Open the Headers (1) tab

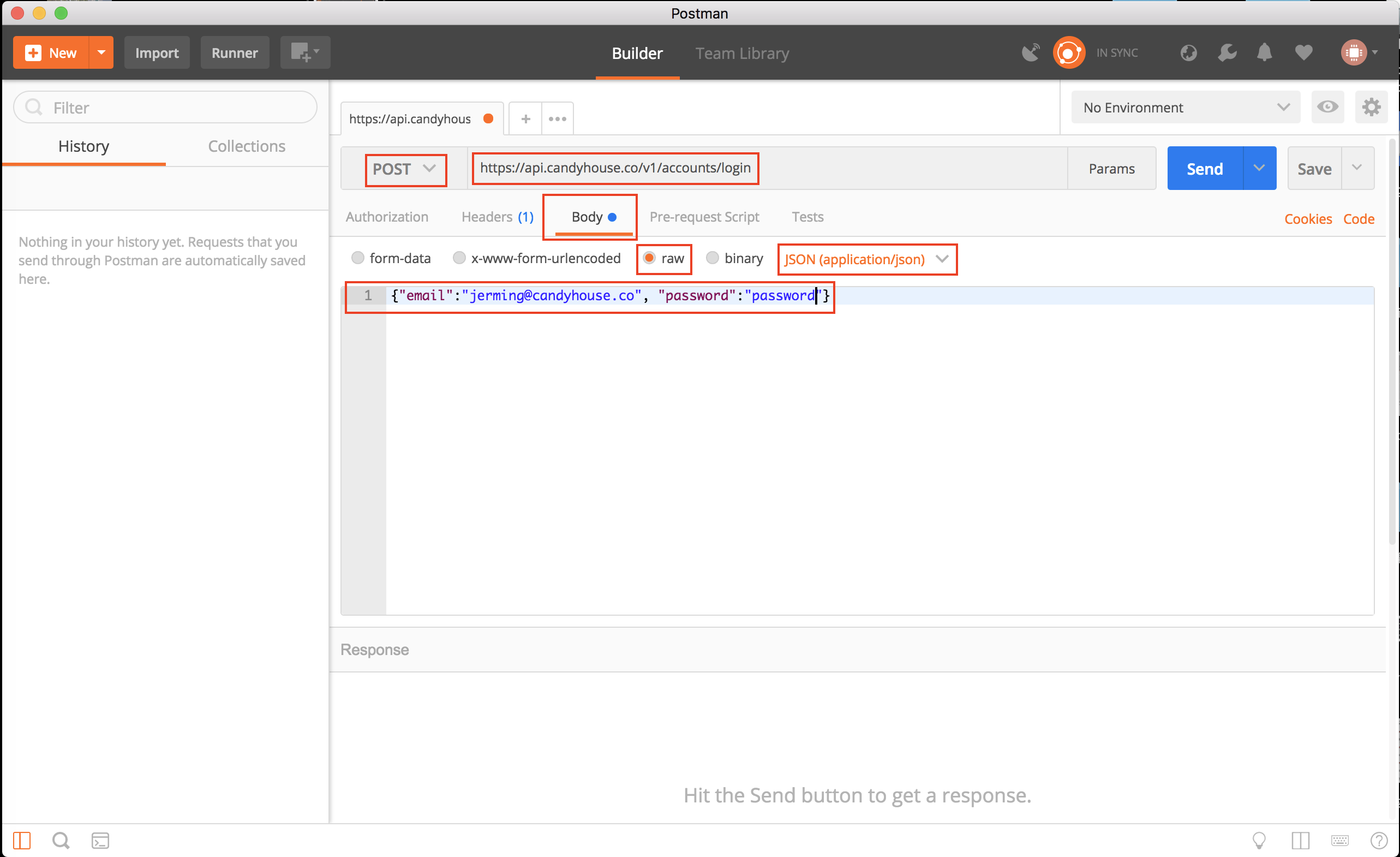[497, 217]
